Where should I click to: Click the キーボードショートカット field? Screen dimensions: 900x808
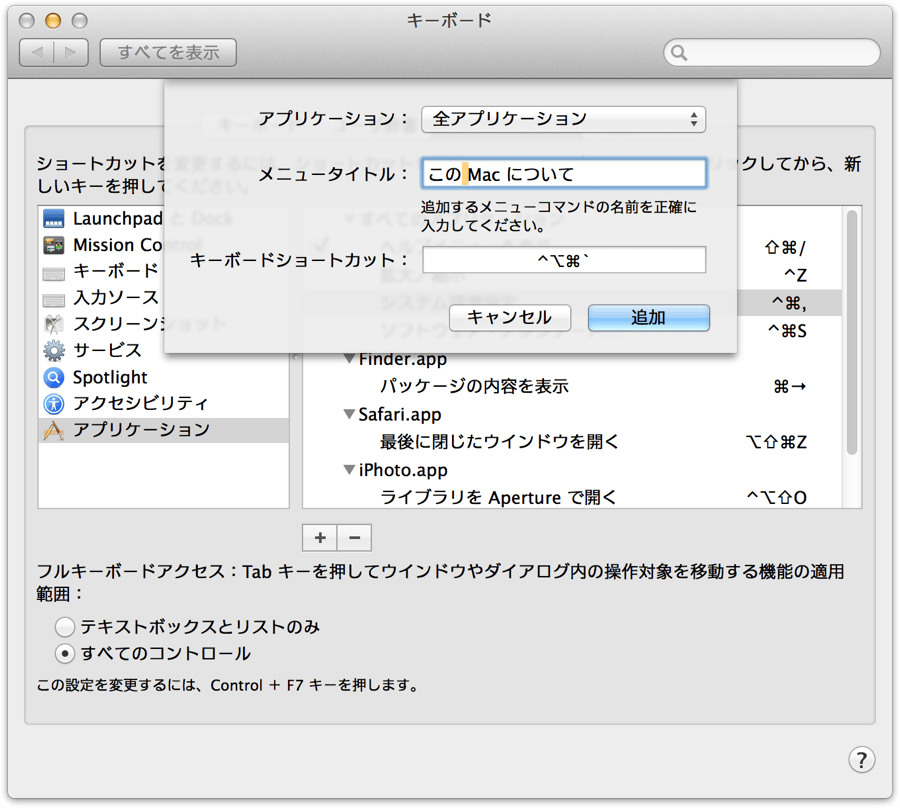[x=564, y=261]
